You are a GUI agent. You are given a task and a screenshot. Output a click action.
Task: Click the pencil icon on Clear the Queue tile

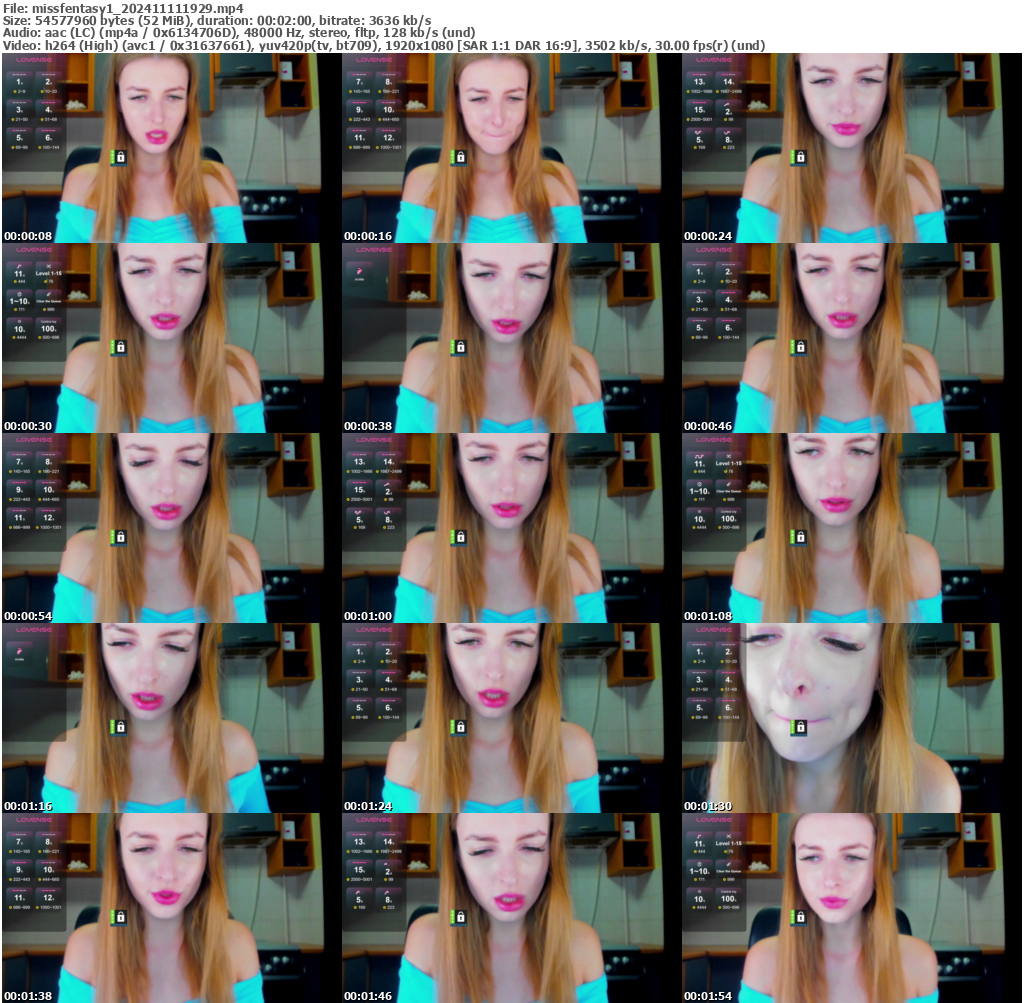48,294
